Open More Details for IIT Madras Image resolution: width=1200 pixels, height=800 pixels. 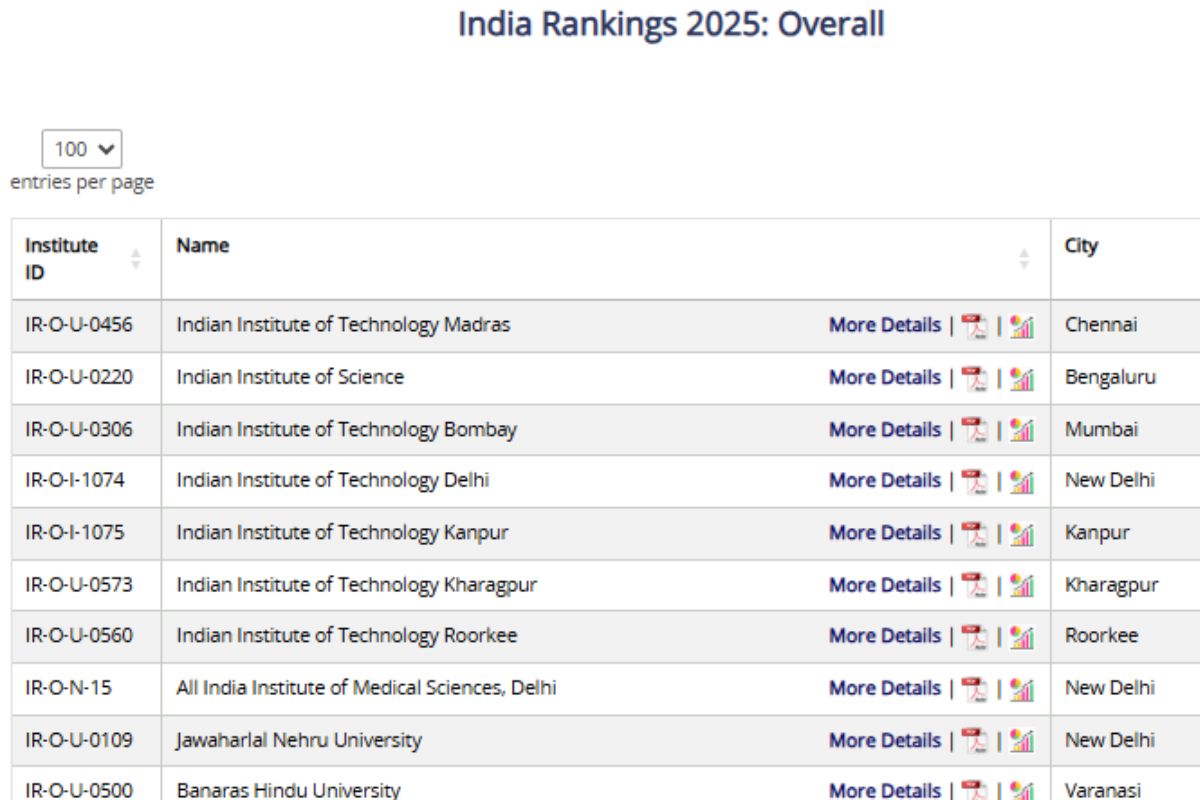(x=884, y=324)
